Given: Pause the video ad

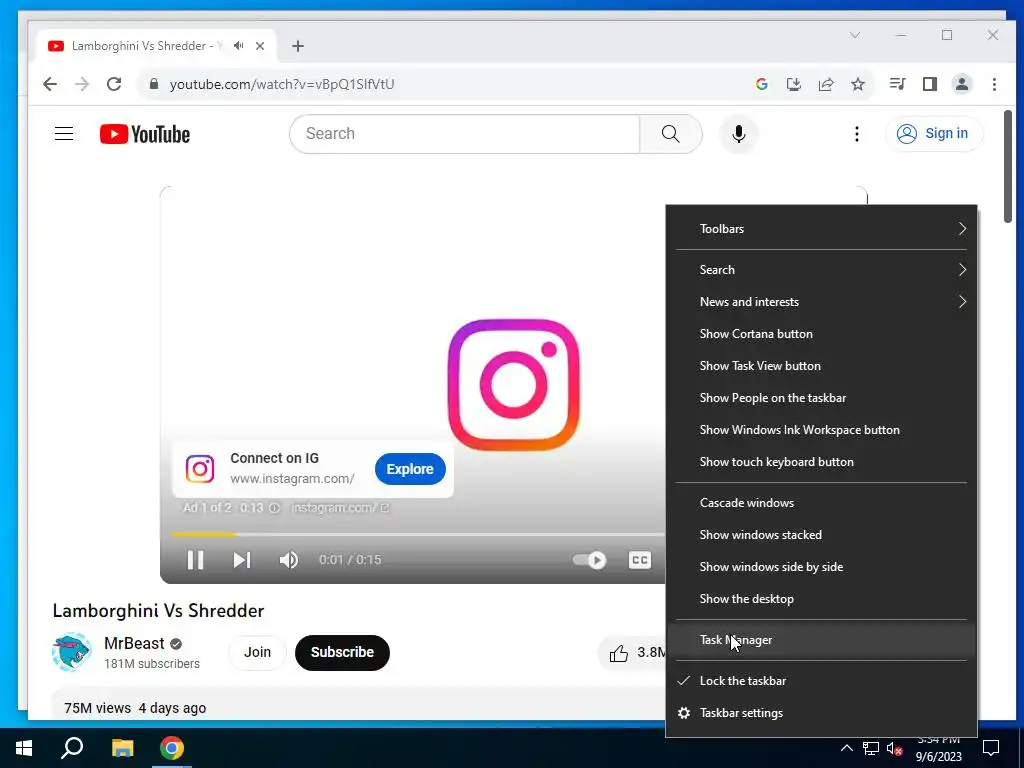Looking at the screenshot, I should [195, 560].
